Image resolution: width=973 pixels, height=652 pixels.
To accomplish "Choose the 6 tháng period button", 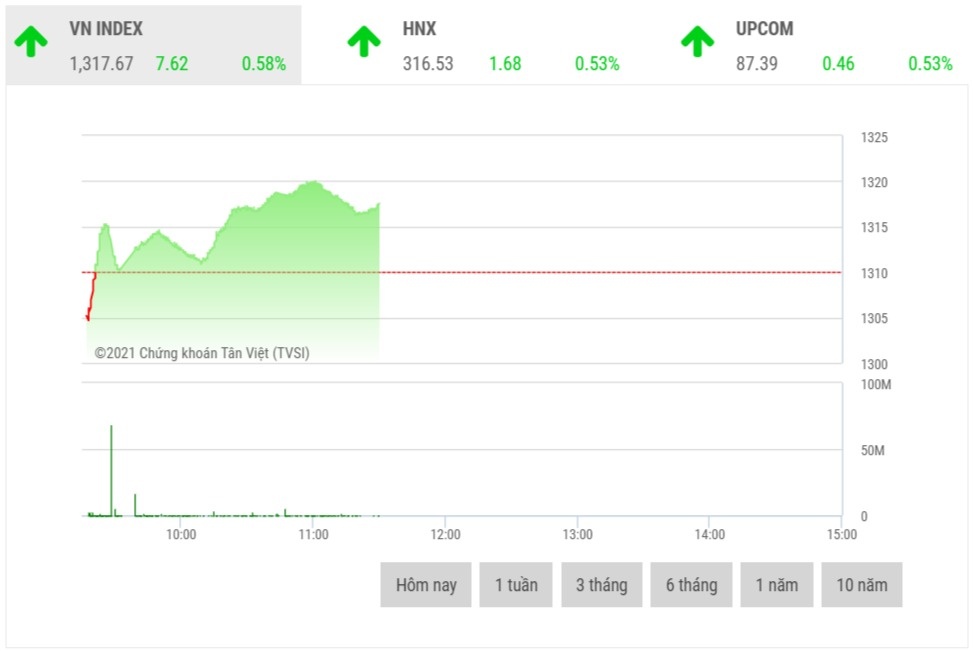I will click(x=691, y=585).
